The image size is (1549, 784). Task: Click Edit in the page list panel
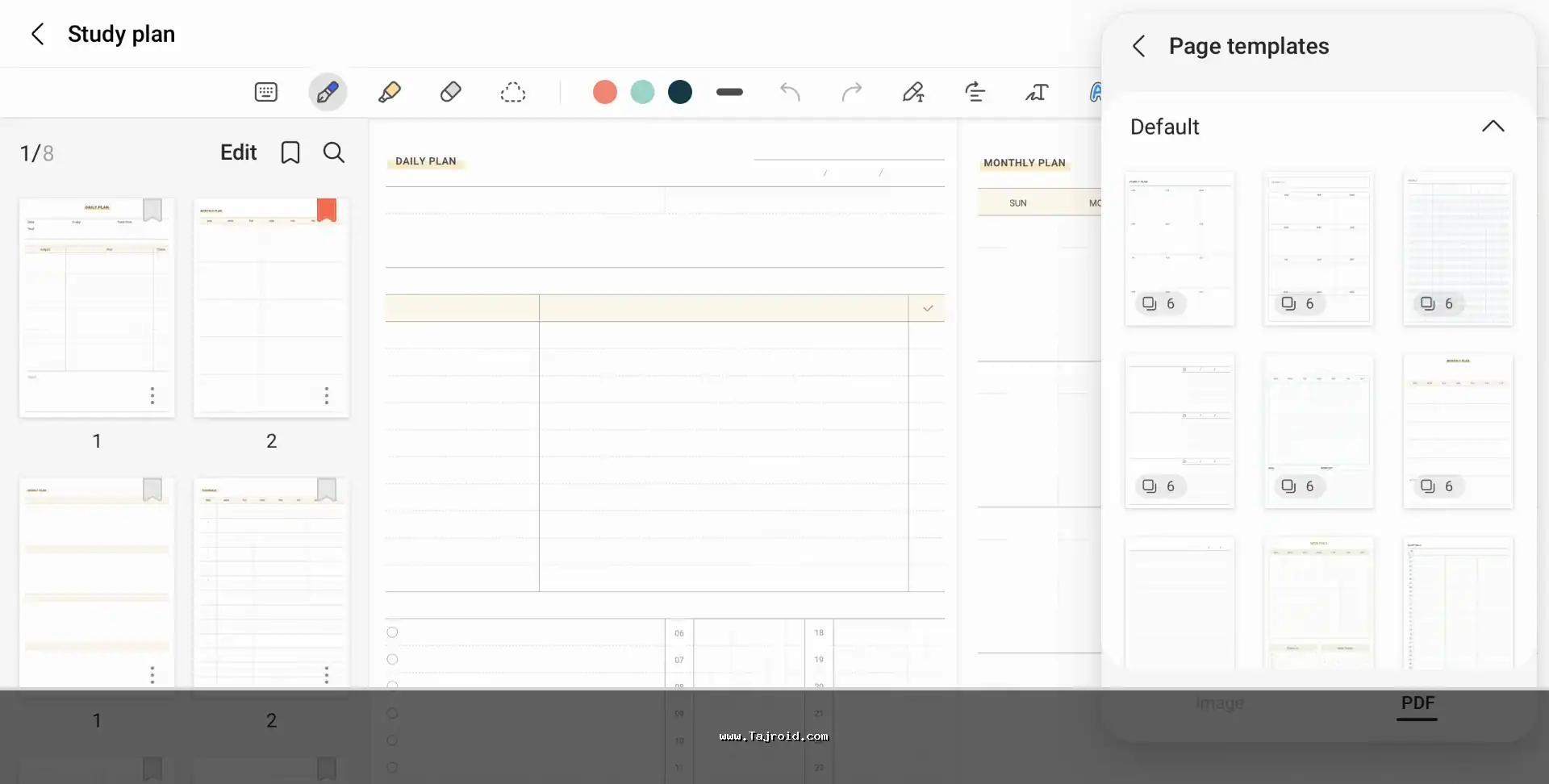pos(238,152)
